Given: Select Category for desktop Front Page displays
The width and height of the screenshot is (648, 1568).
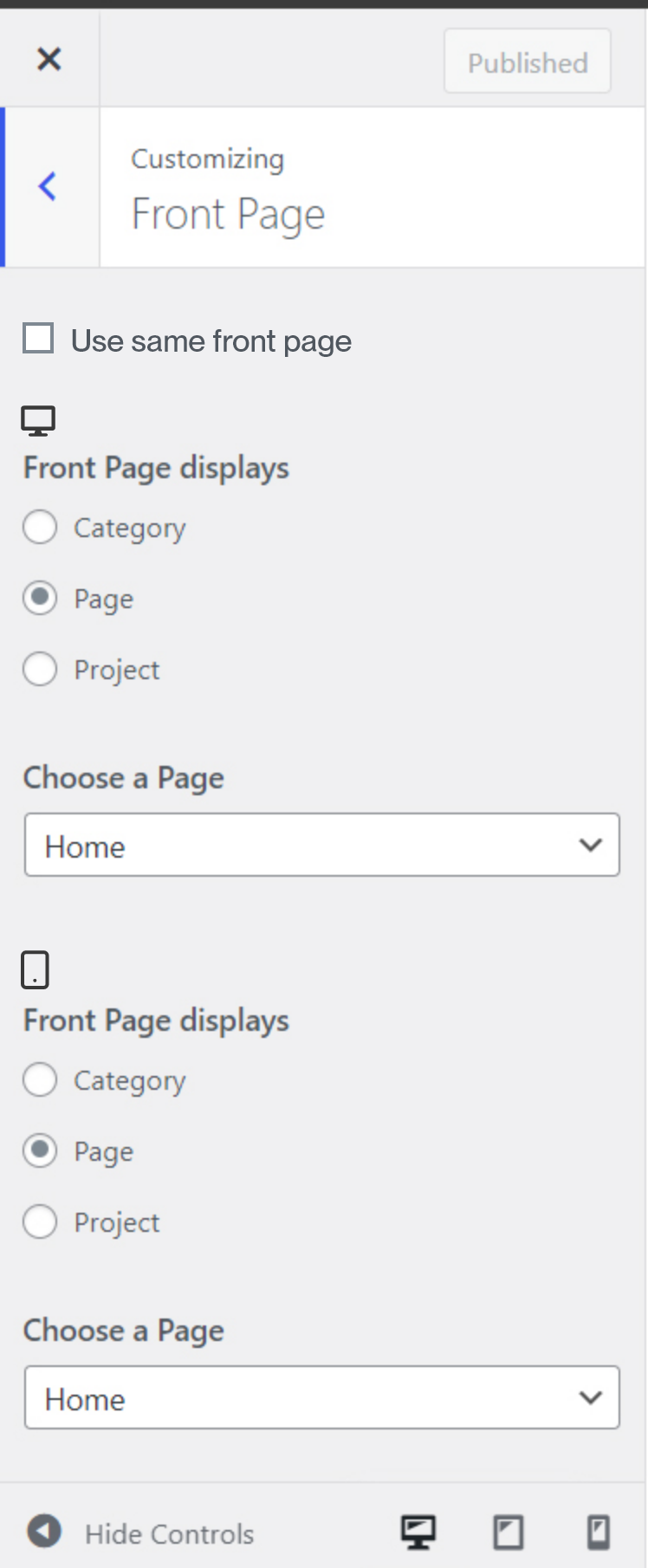Looking at the screenshot, I should [x=40, y=527].
